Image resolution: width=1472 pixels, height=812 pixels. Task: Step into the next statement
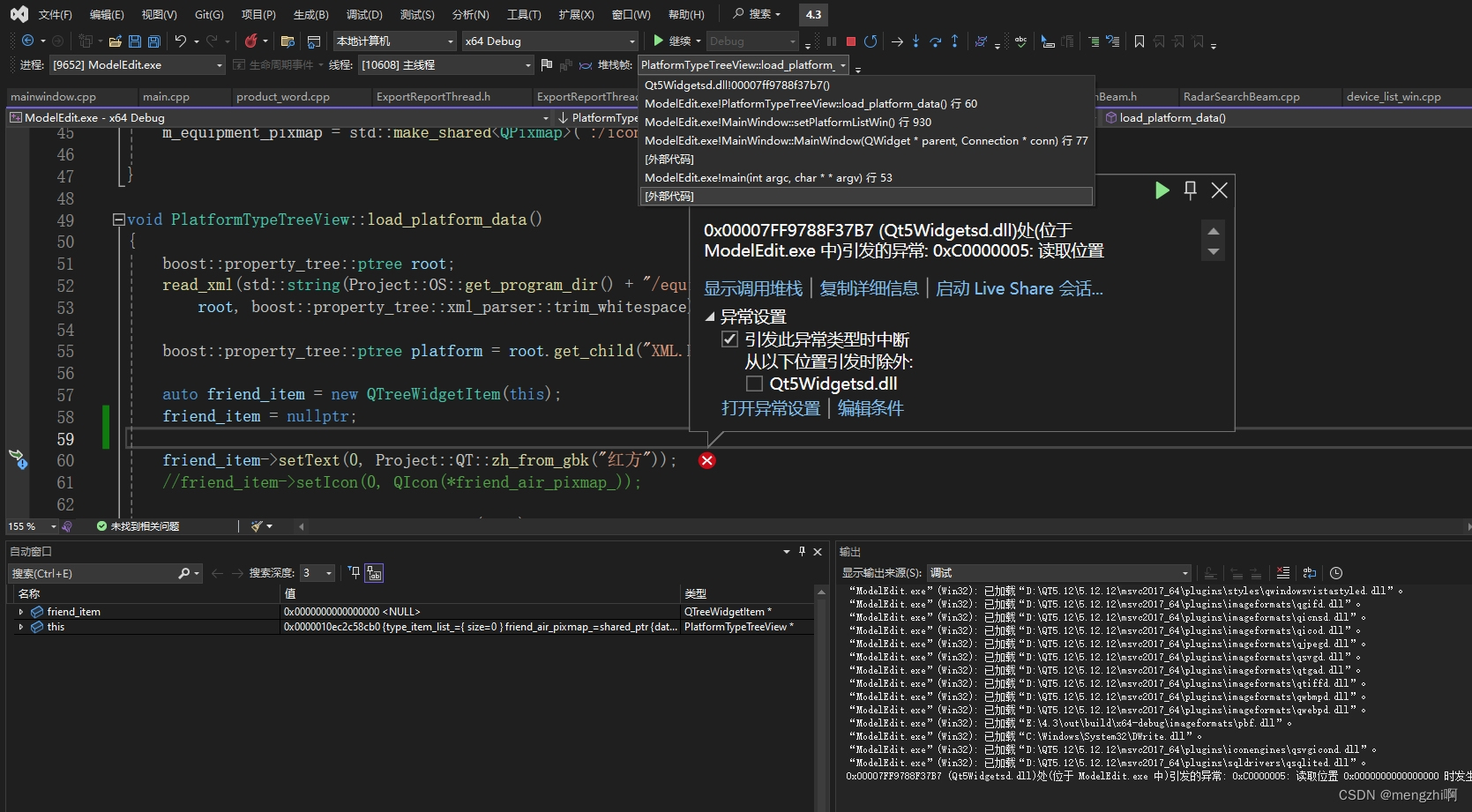(915, 41)
